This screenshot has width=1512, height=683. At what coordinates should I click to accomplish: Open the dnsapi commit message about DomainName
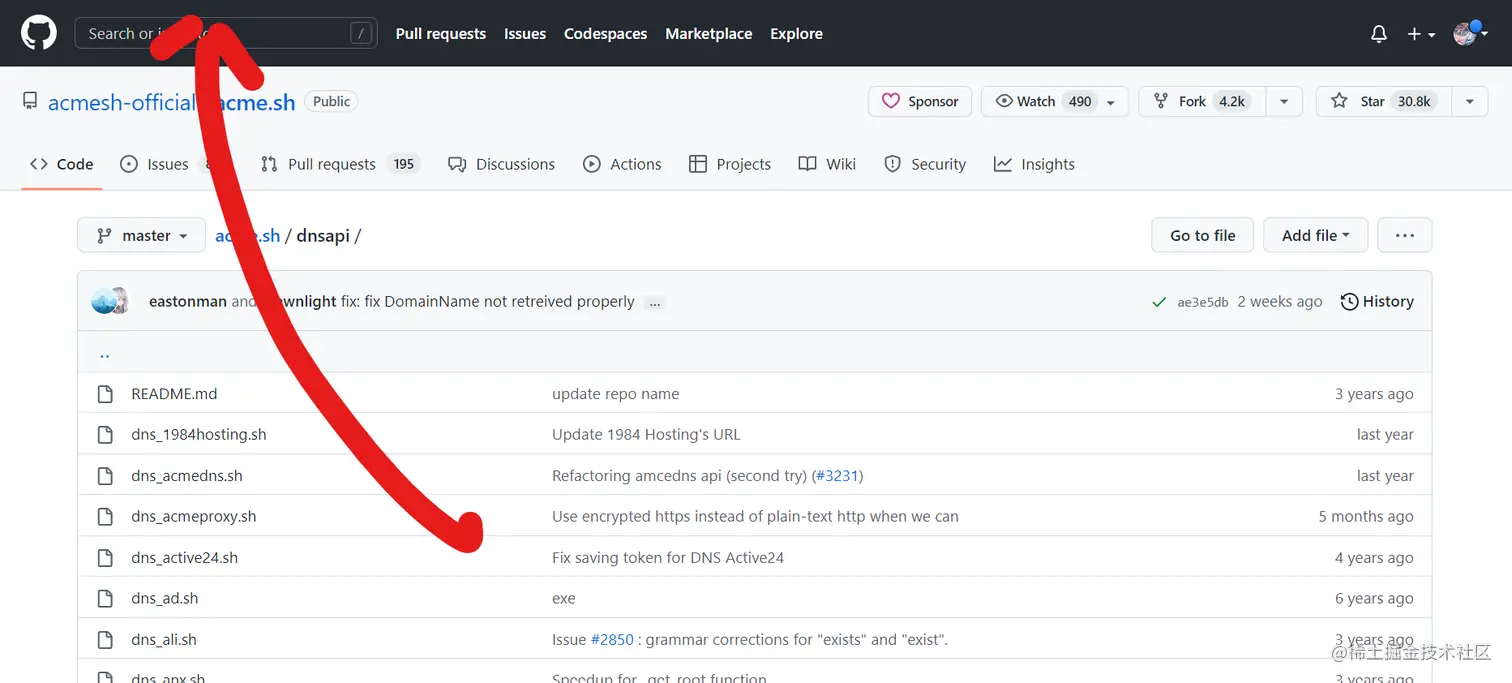[x=486, y=301]
